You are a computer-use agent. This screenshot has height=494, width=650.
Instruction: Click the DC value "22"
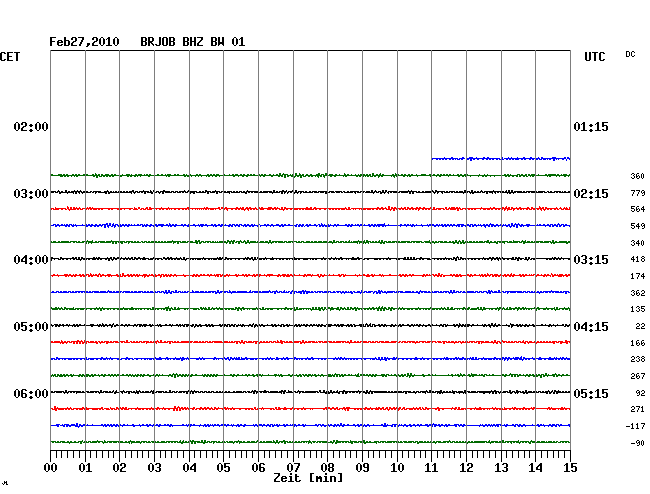(640, 326)
